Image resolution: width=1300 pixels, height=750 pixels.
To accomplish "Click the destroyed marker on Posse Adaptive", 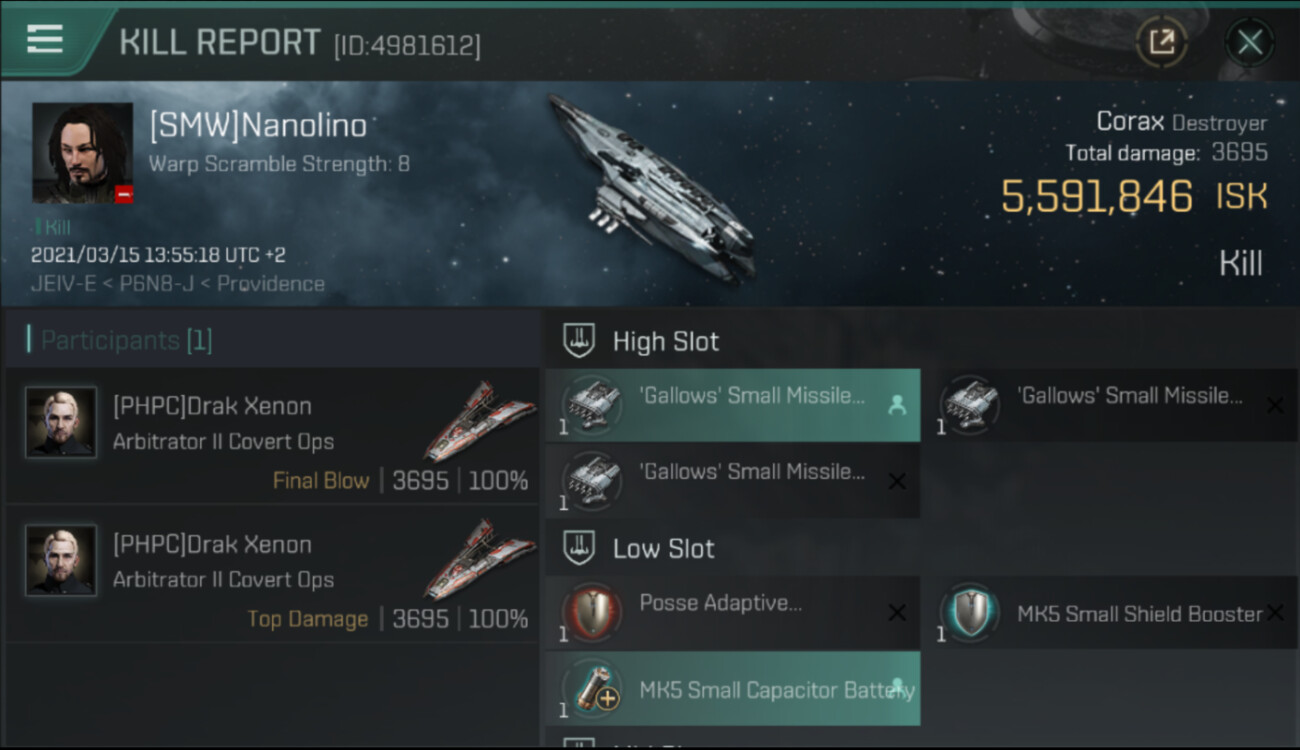I will click(897, 613).
